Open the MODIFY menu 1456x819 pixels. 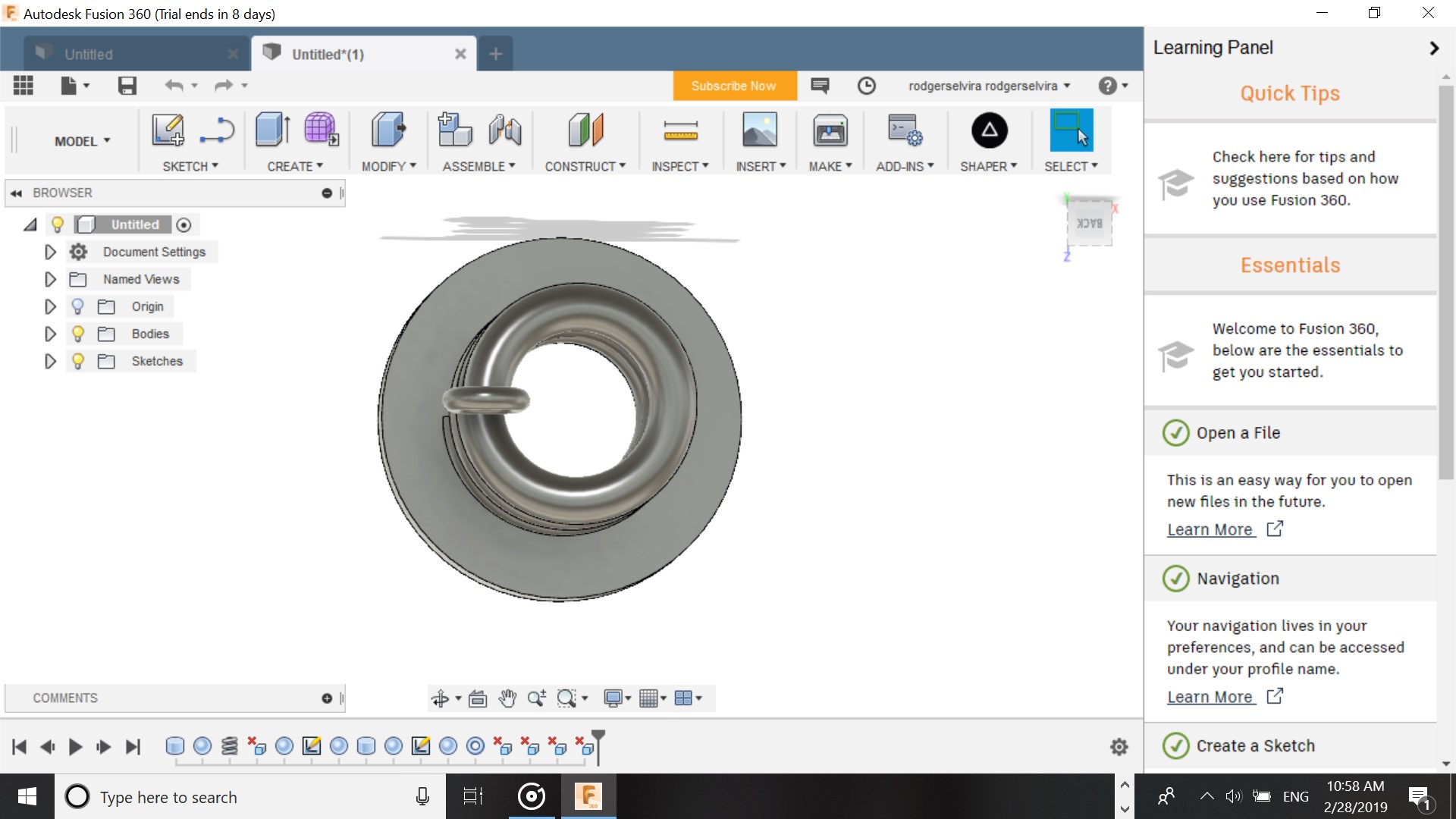point(388,166)
